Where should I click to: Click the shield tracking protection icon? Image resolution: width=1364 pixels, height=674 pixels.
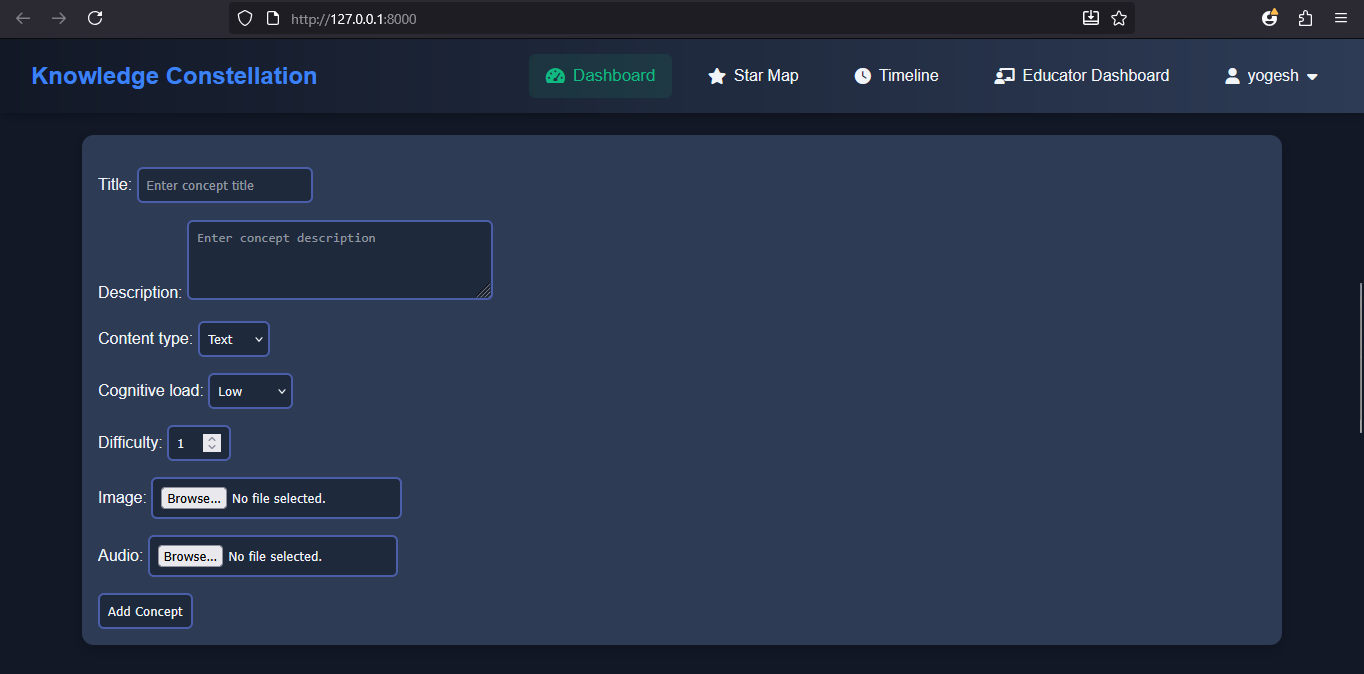point(245,18)
